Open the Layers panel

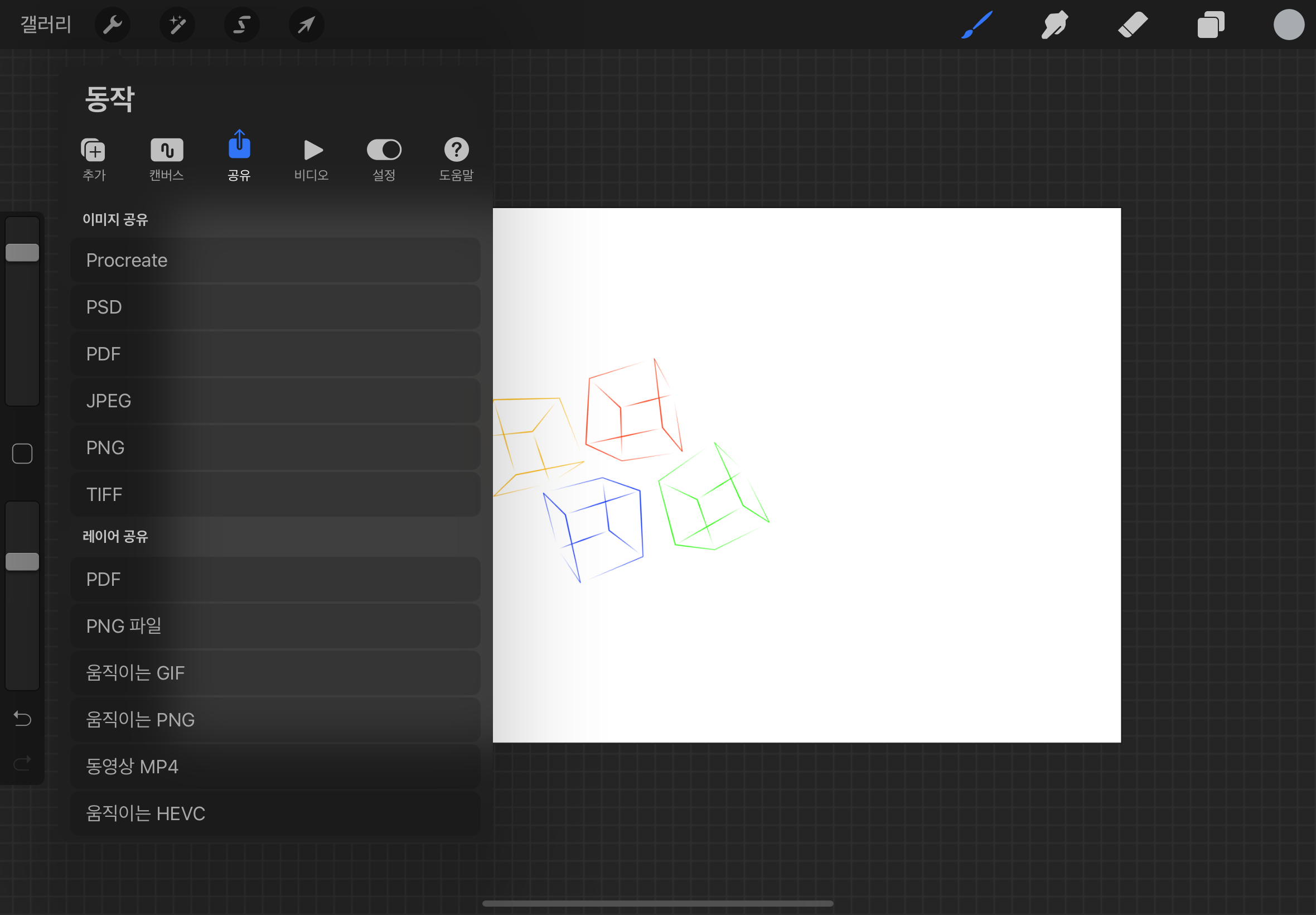[1211, 25]
